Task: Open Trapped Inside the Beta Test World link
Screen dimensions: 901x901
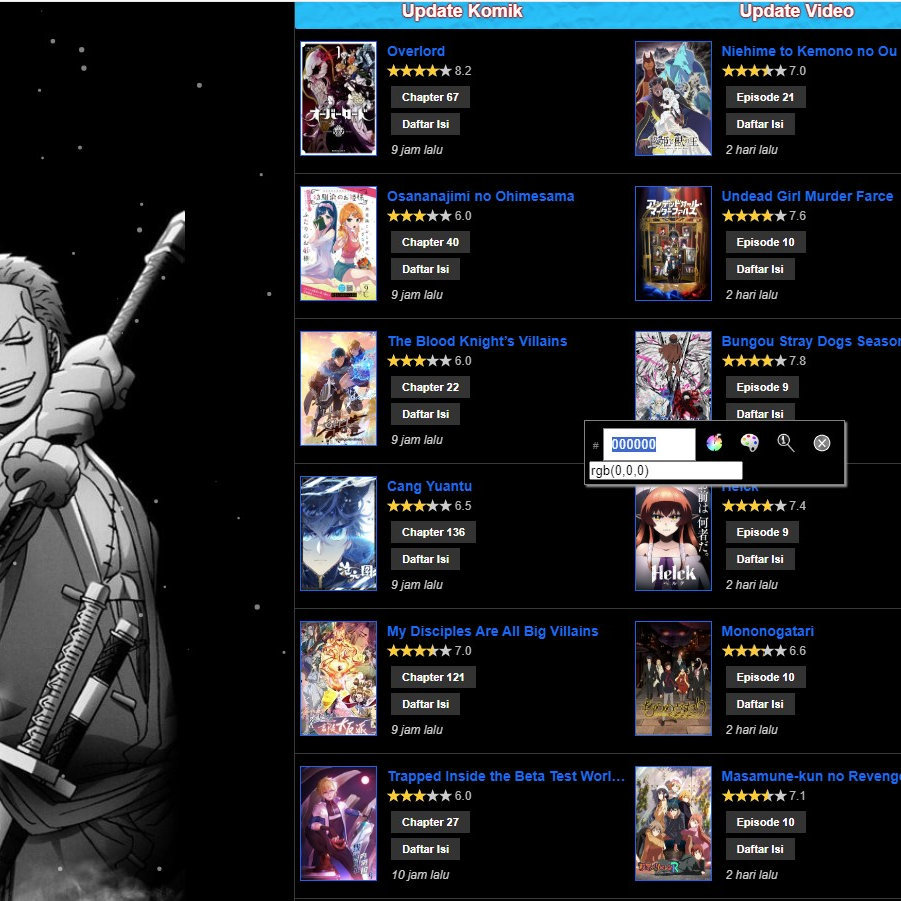Action: click(x=505, y=776)
